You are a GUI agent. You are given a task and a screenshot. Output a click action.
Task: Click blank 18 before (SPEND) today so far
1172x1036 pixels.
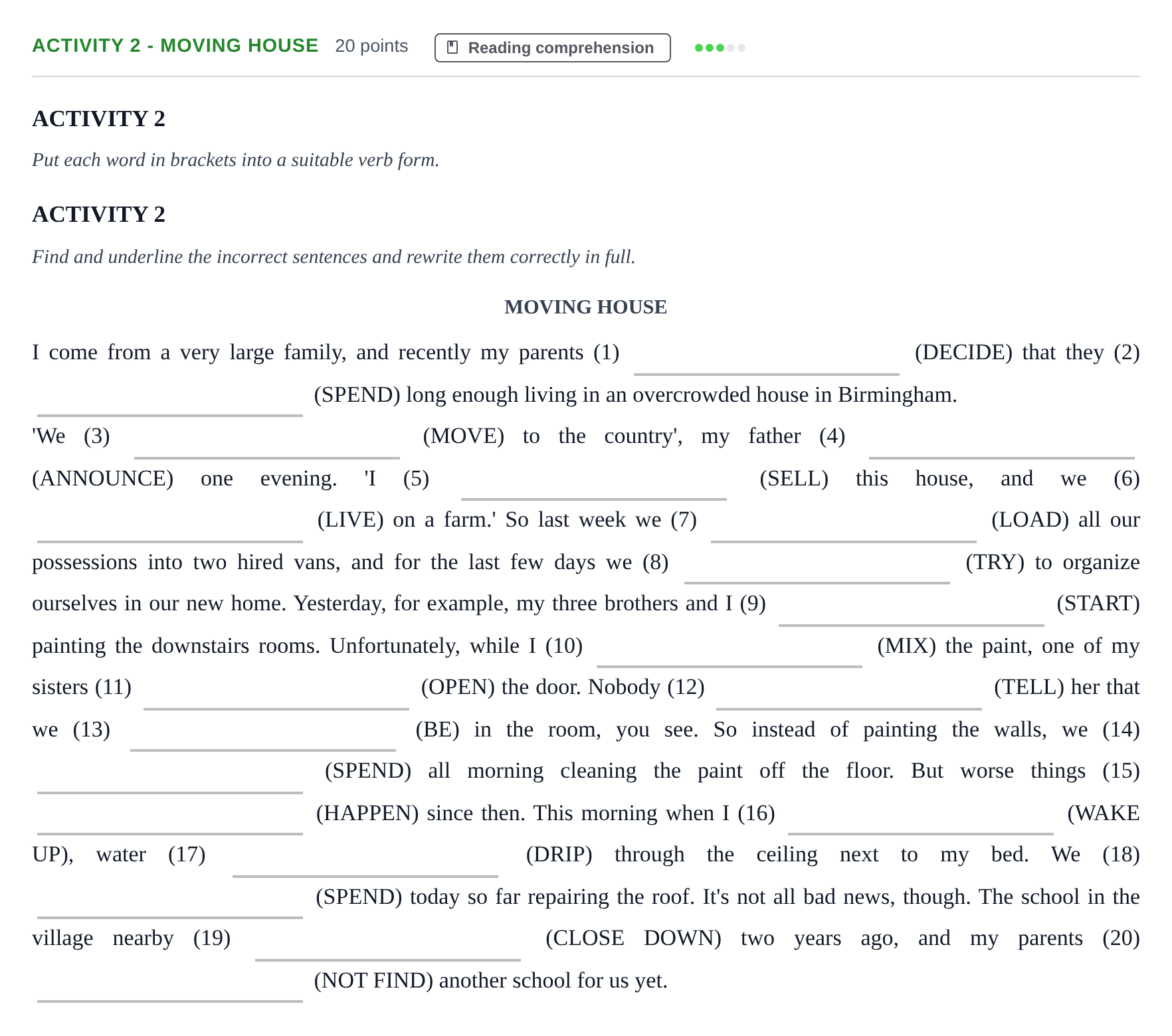pos(170,901)
